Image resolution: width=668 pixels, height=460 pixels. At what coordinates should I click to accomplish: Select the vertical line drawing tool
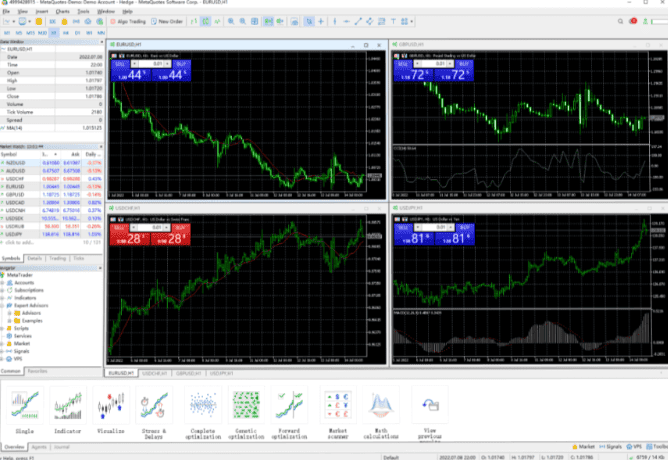335,21
